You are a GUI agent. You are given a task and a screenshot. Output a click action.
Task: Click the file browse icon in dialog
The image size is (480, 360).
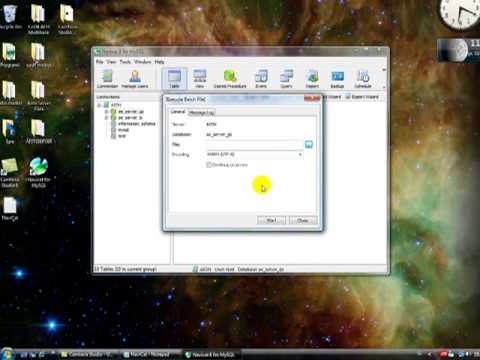pos(309,144)
